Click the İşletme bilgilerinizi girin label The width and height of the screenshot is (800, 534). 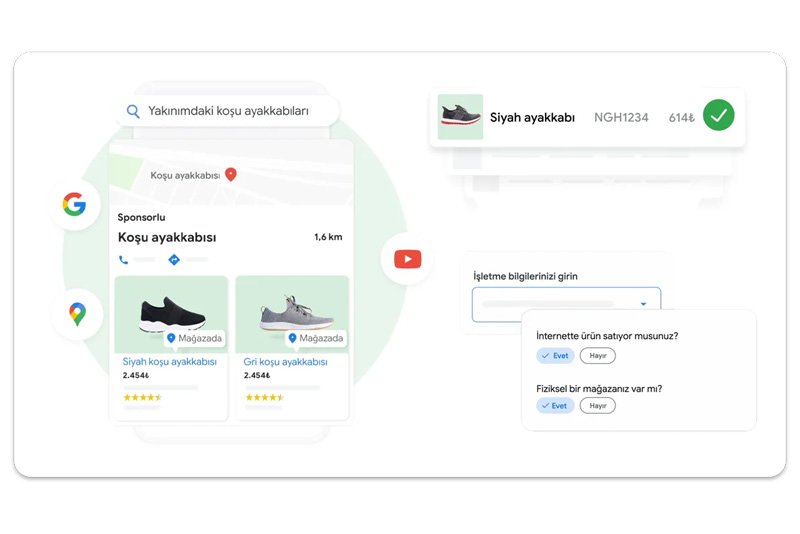(x=526, y=276)
